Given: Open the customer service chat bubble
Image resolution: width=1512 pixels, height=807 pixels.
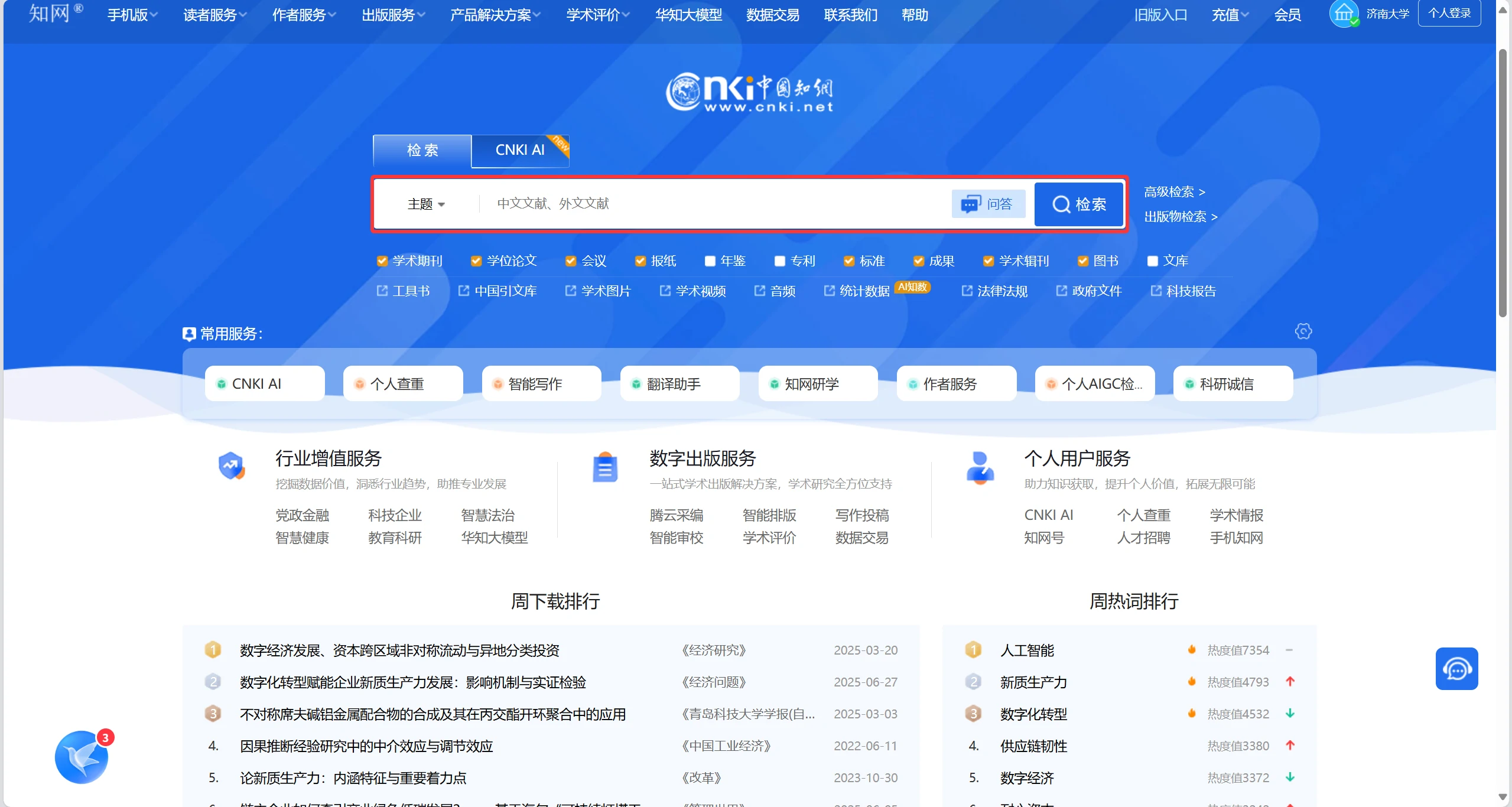Looking at the screenshot, I should (x=1456, y=668).
